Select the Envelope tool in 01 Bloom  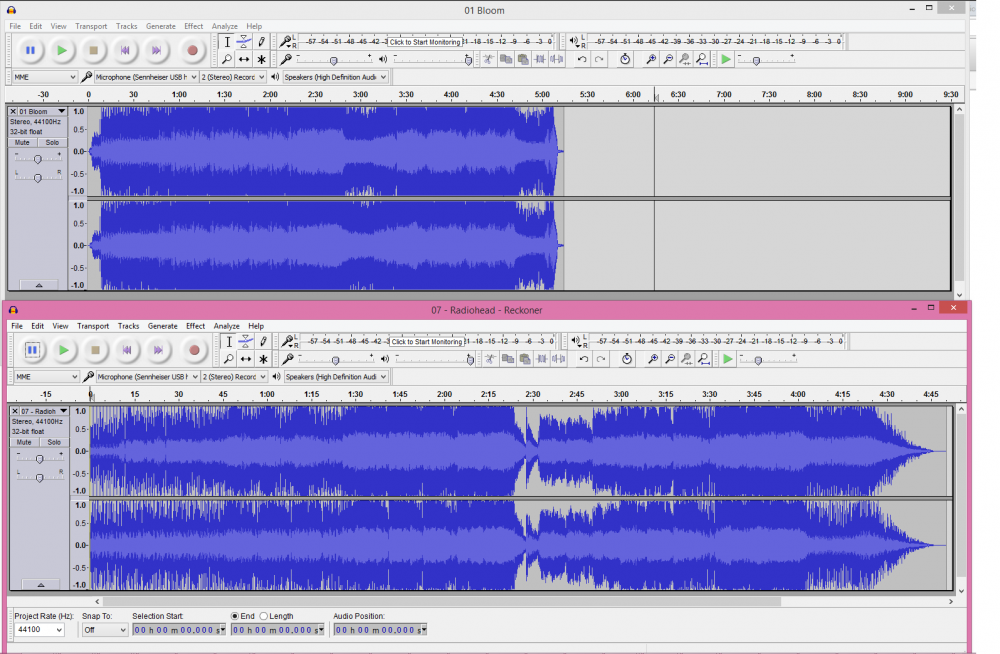pyautogui.click(x=244, y=42)
